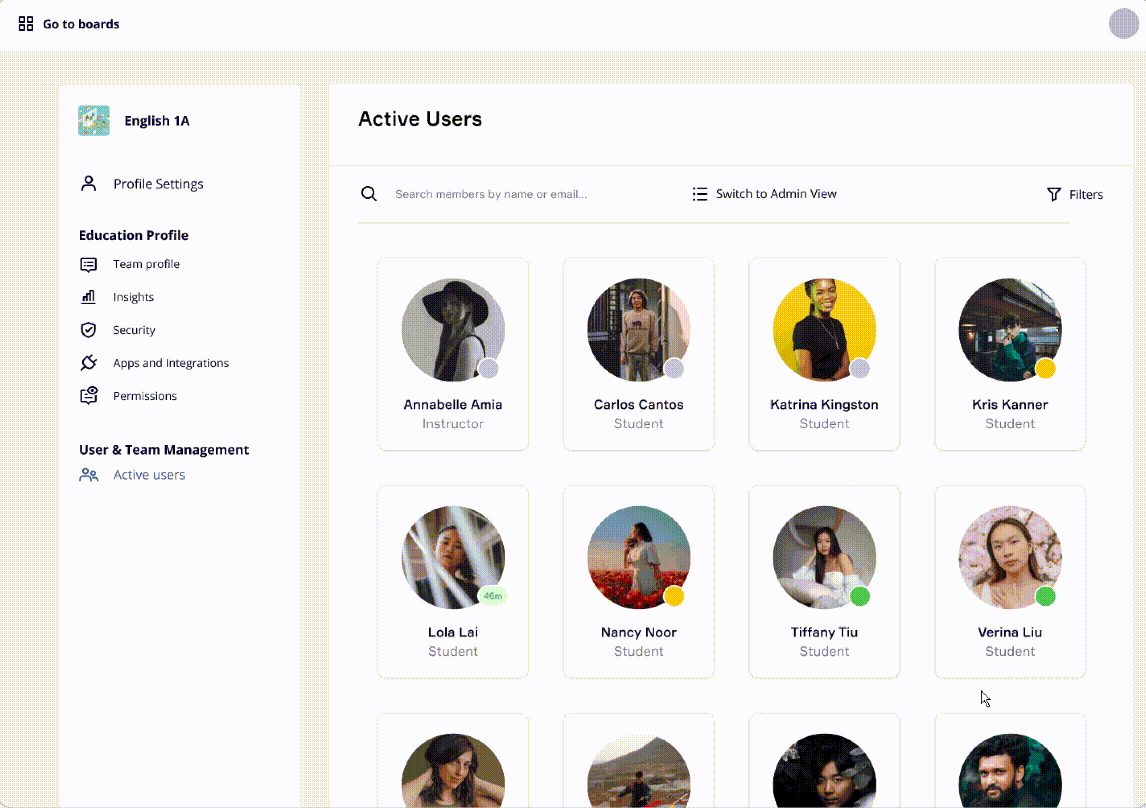Click Nancy Noor's yellow status dot
This screenshot has width=1146, height=808.
674,596
